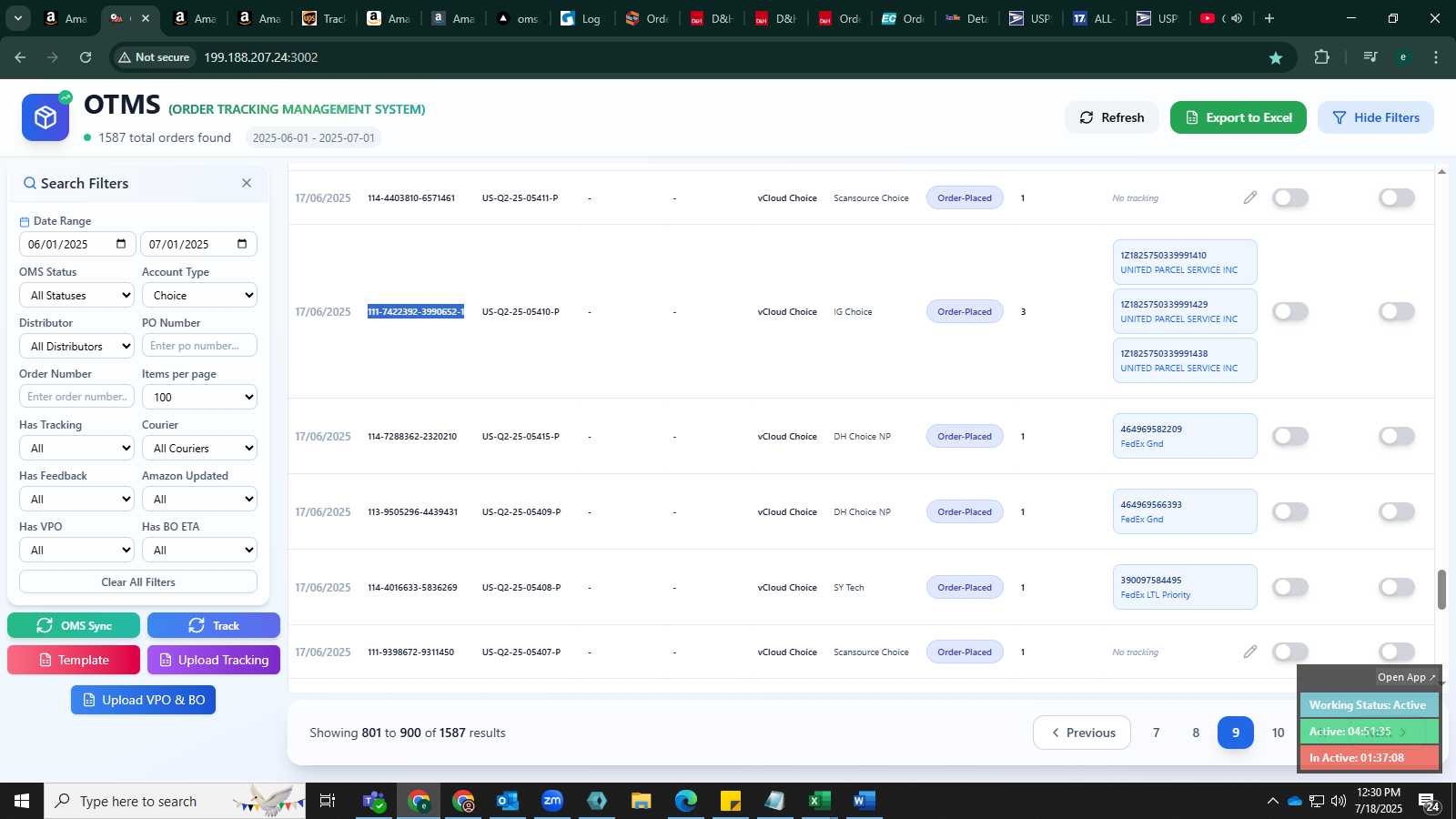Expand the Has Tracking dropdown

tap(76, 448)
